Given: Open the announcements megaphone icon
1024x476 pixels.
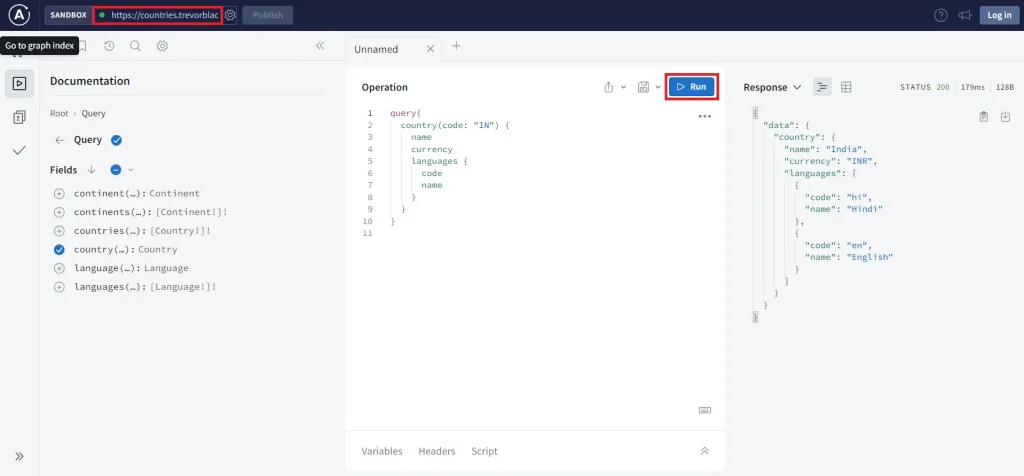Looking at the screenshot, I should tap(964, 15).
